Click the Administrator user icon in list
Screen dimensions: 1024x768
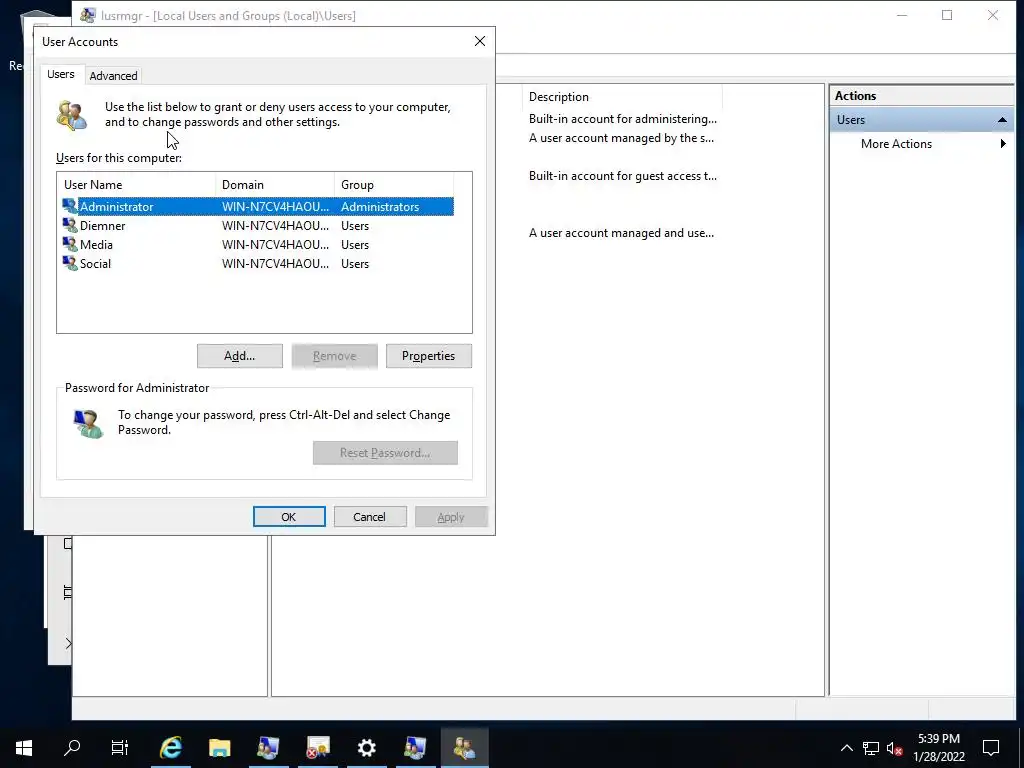click(70, 206)
